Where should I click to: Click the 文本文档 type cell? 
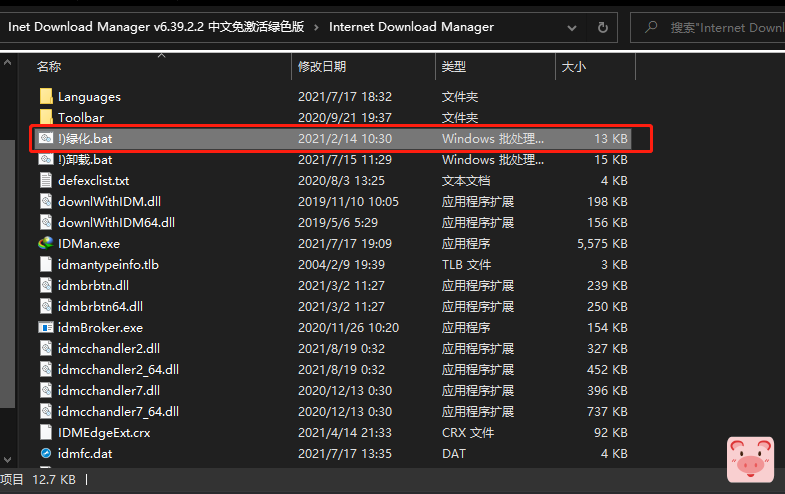click(x=466, y=181)
